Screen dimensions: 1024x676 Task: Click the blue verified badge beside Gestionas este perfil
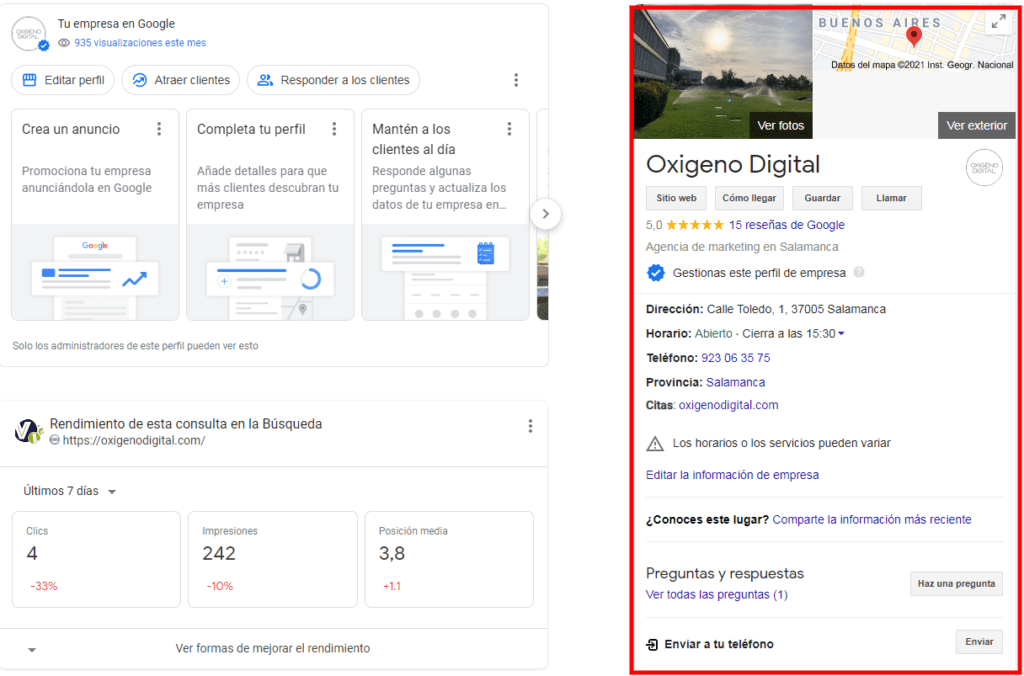click(x=656, y=273)
